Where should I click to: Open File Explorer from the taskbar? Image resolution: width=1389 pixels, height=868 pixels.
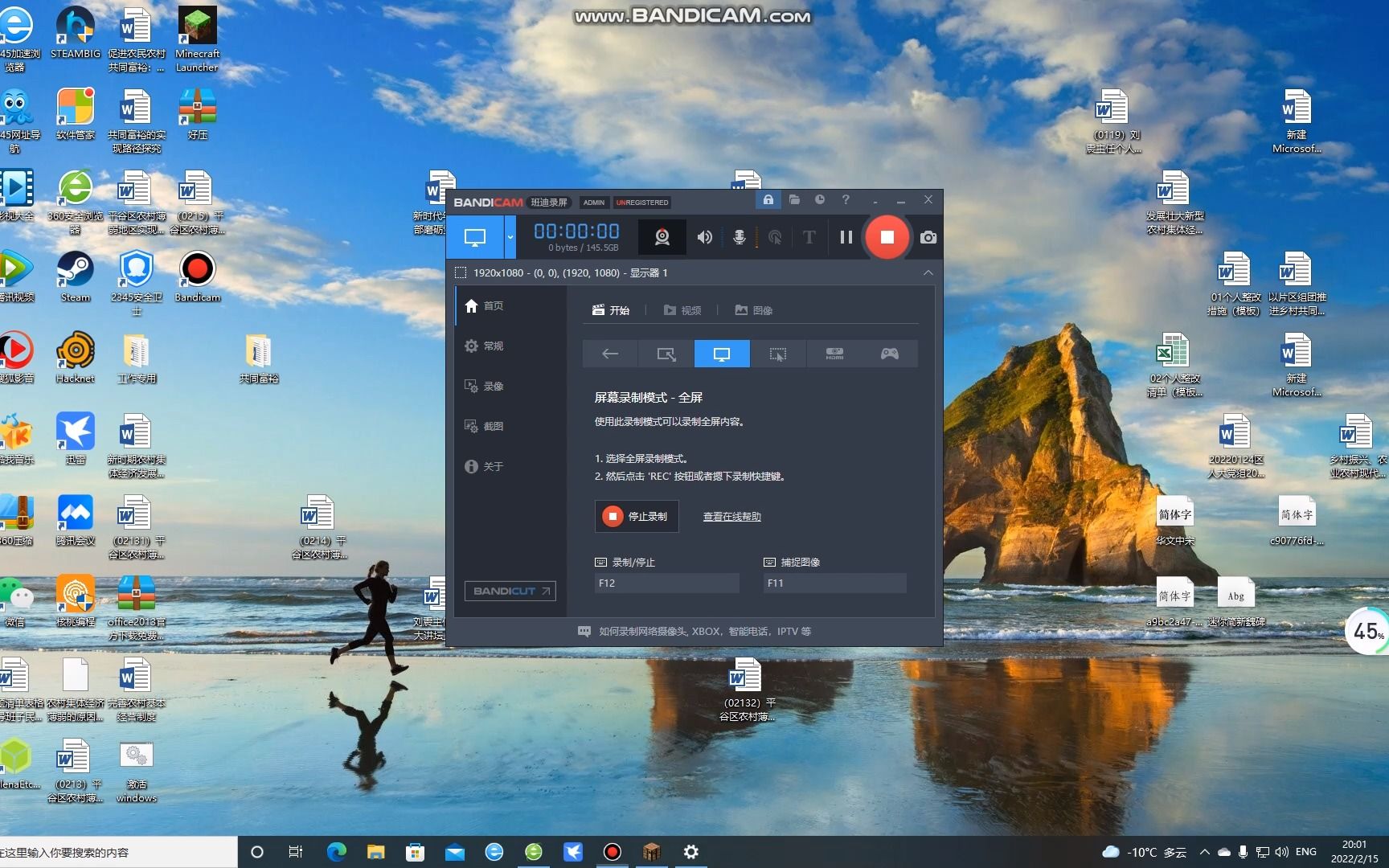pos(375,852)
